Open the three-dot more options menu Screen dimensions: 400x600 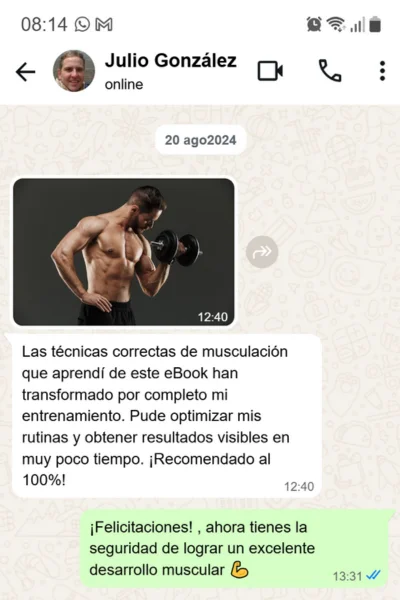click(382, 71)
